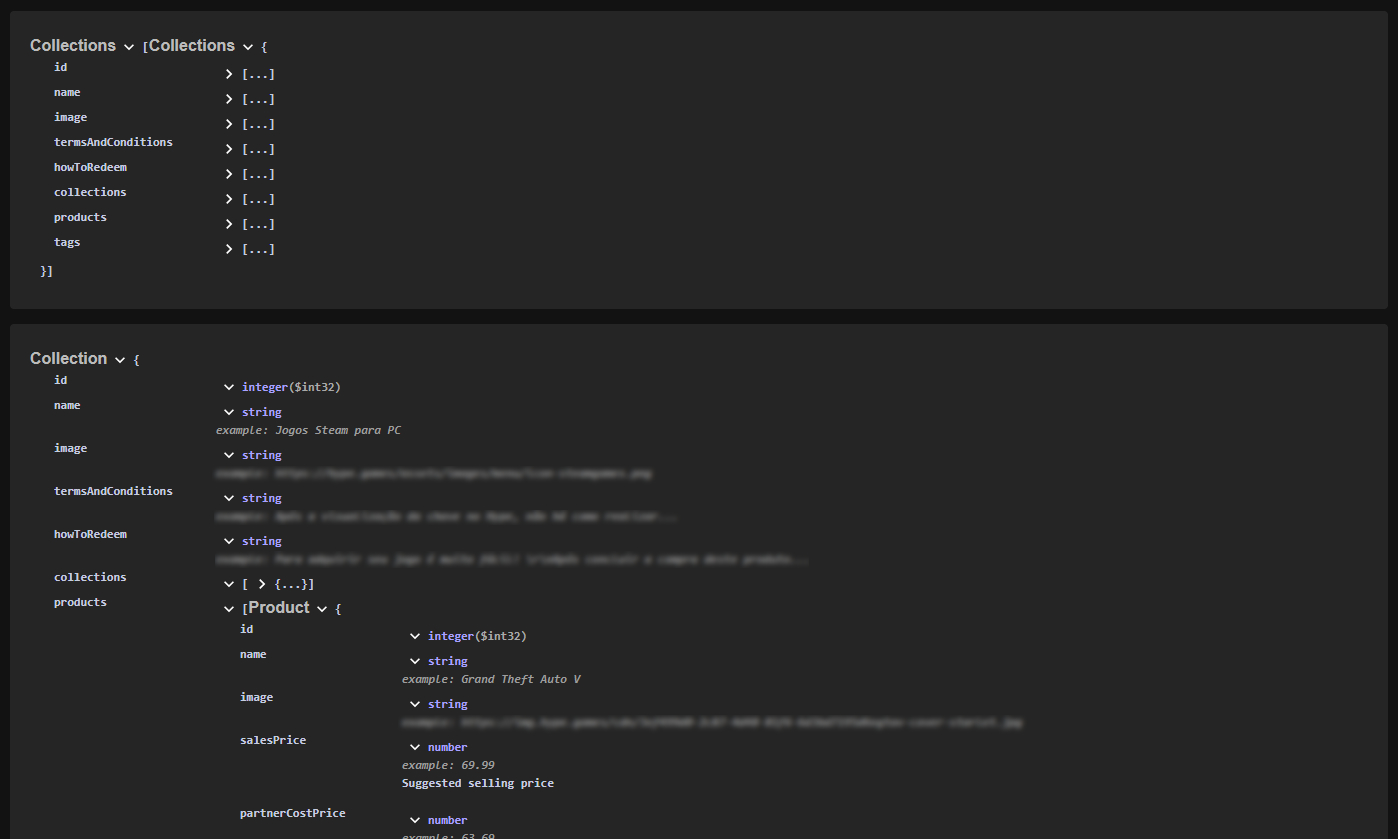This screenshot has width=1398, height=839.
Task: Collapse the Product model title chevron
Action: pyautogui.click(x=322, y=609)
